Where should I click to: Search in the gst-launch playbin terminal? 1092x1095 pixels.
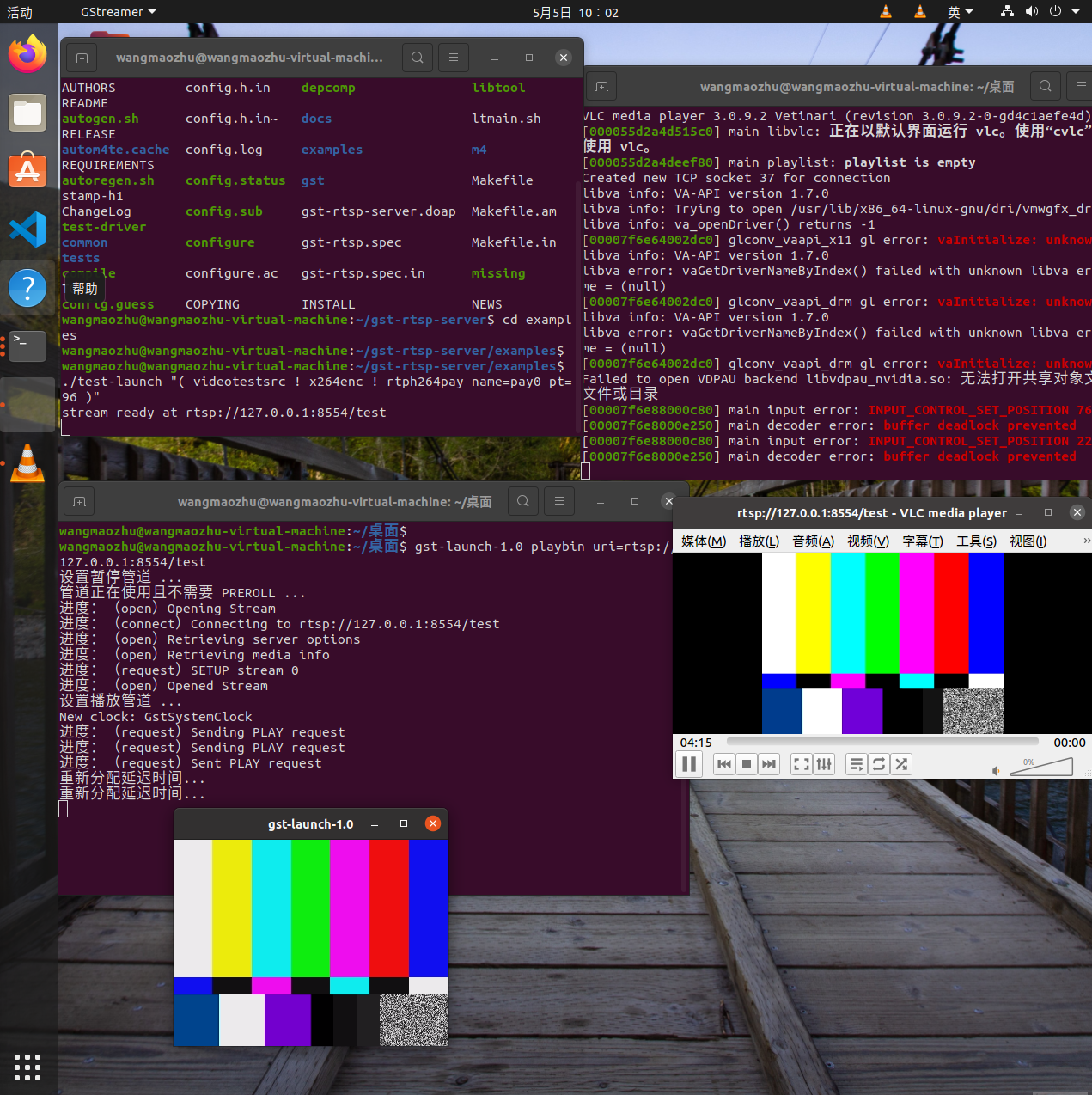click(x=523, y=501)
